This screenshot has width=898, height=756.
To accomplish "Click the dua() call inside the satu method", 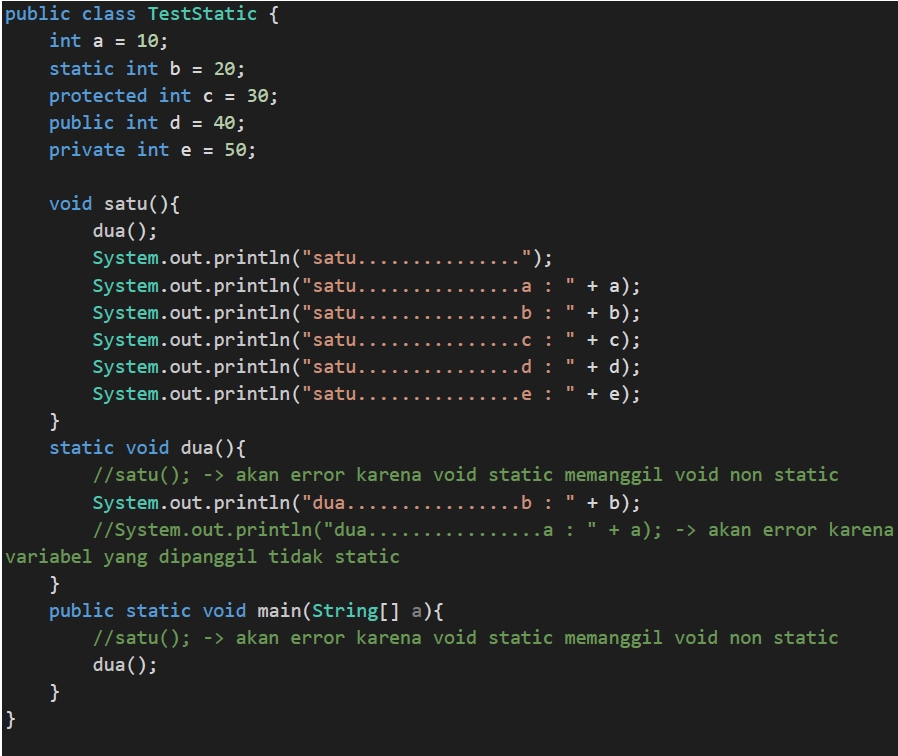I will [124, 231].
